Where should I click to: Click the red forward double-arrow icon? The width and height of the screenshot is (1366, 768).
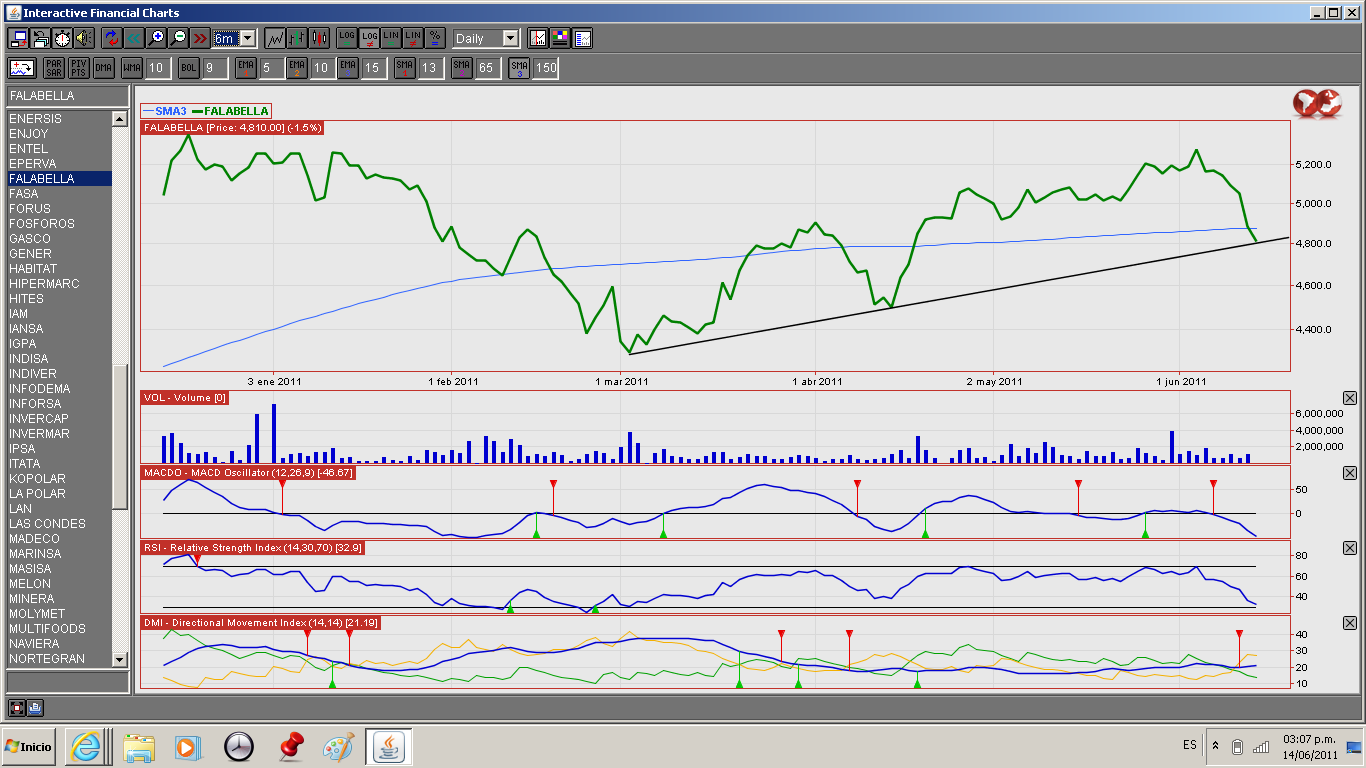pos(200,38)
